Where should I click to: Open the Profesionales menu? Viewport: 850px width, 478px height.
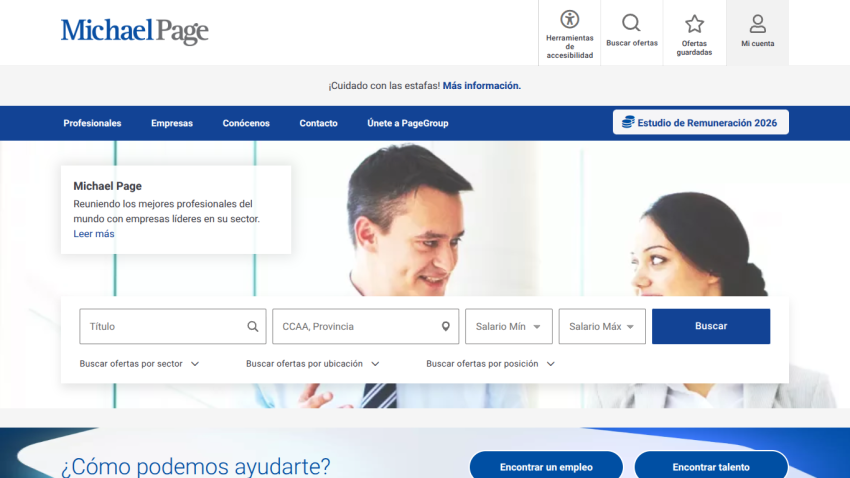point(92,123)
